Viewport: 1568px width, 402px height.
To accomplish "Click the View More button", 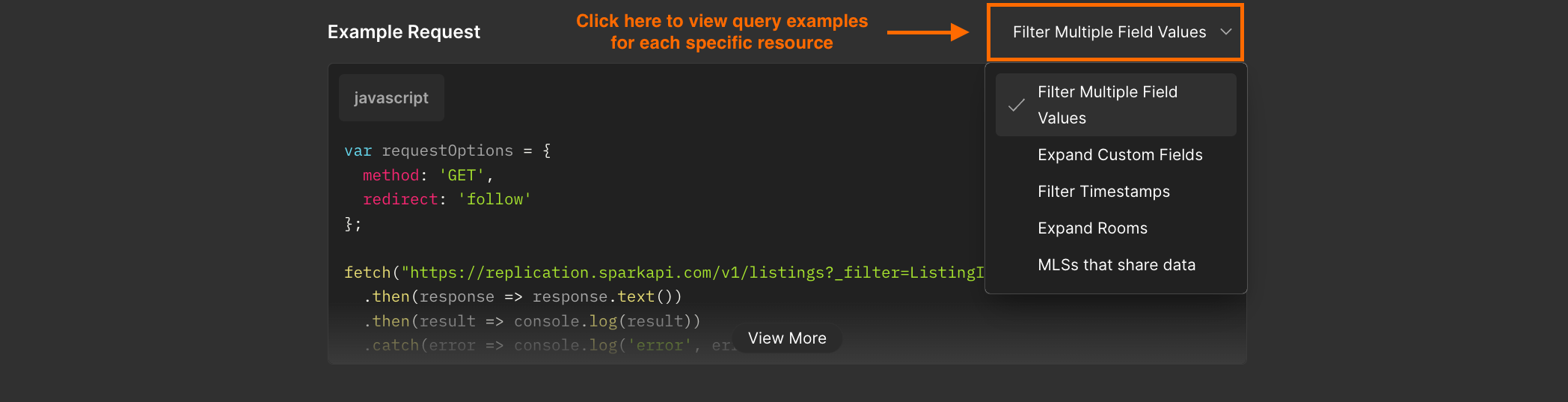I will 787,338.
